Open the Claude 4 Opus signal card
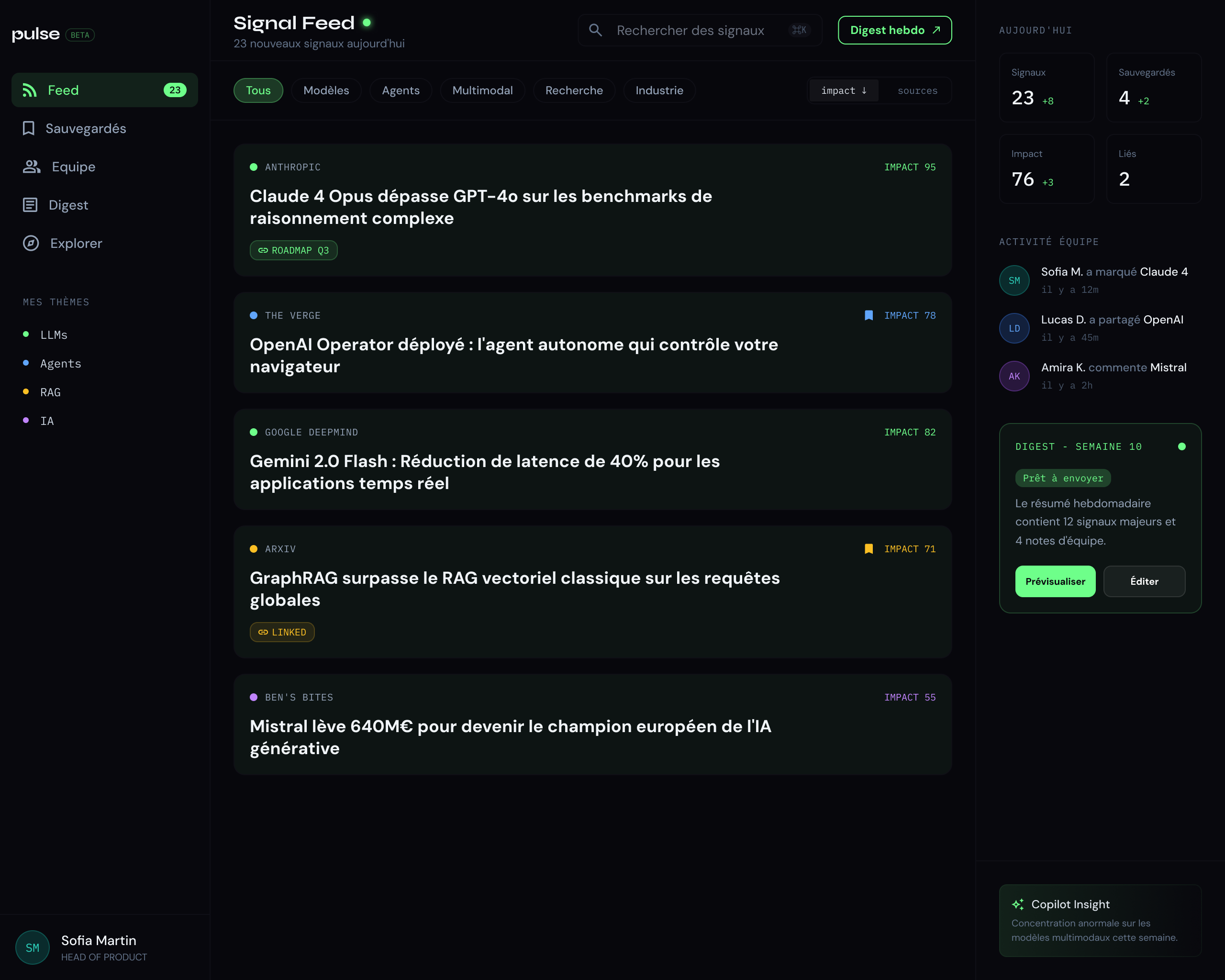Viewport: 1225px width, 980px height. tap(592, 210)
